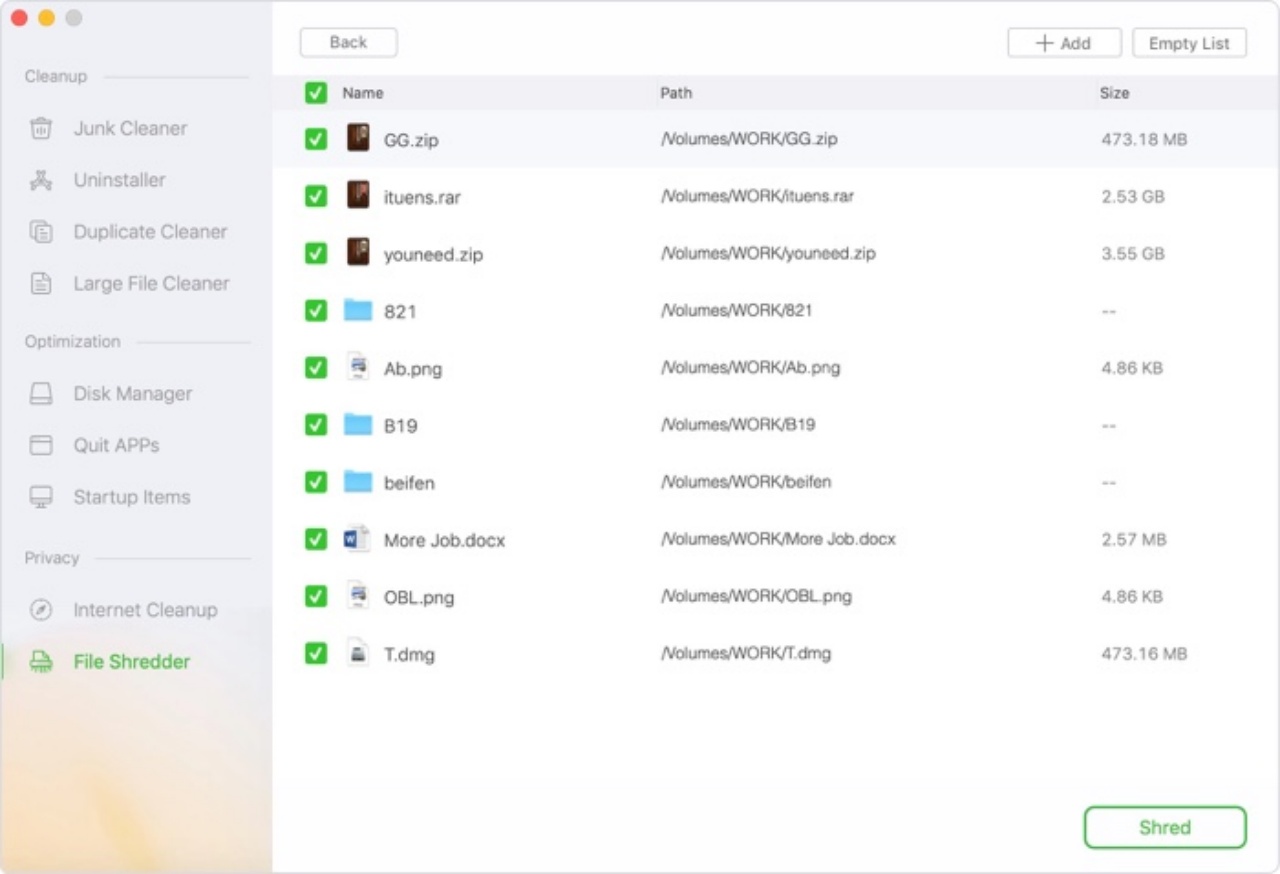This screenshot has width=1280, height=874.
Task: Click the File Shredder icon
Action: click(41, 662)
